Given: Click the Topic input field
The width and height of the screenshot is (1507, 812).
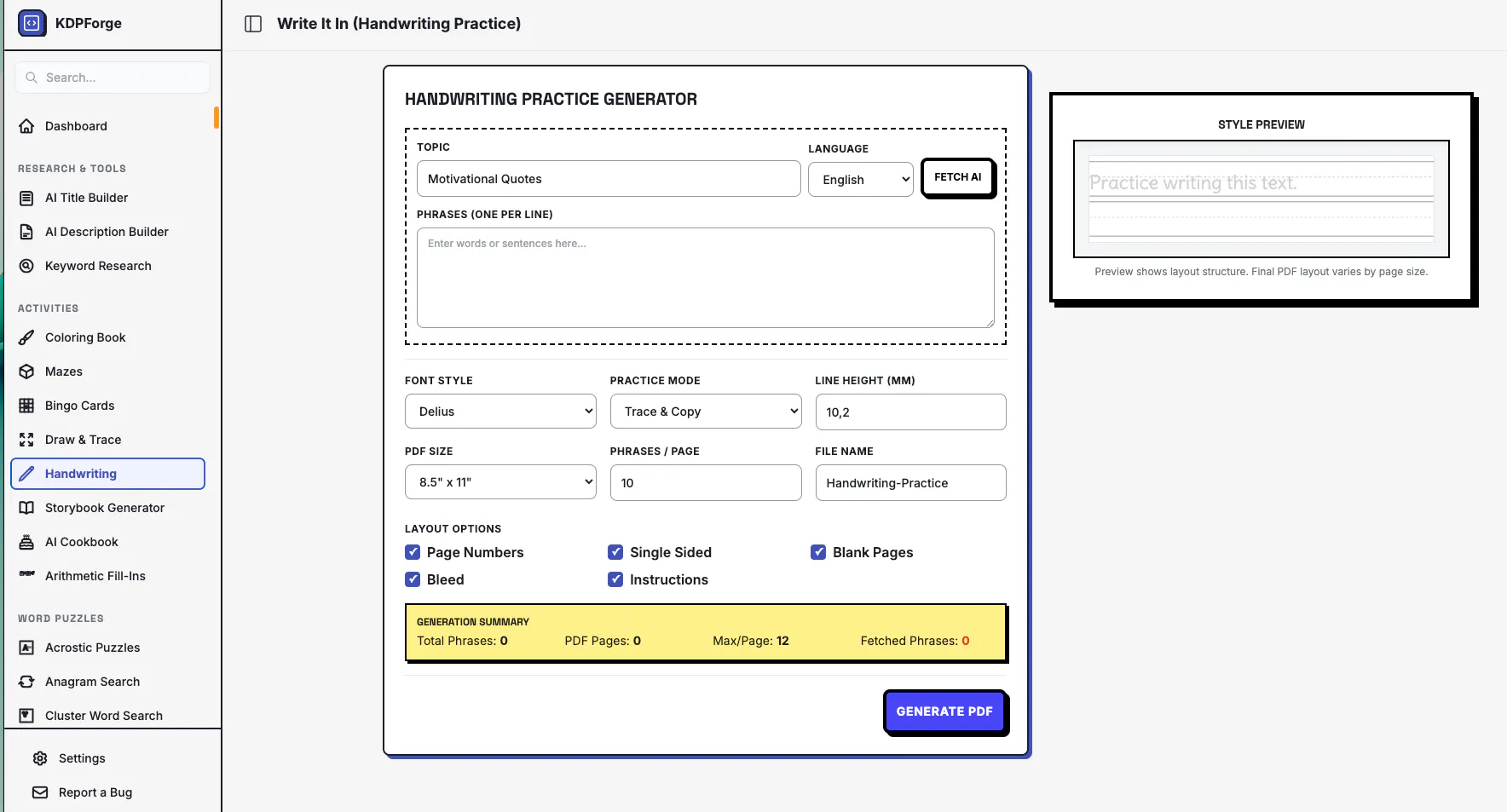Looking at the screenshot, I should pos(609,179).
